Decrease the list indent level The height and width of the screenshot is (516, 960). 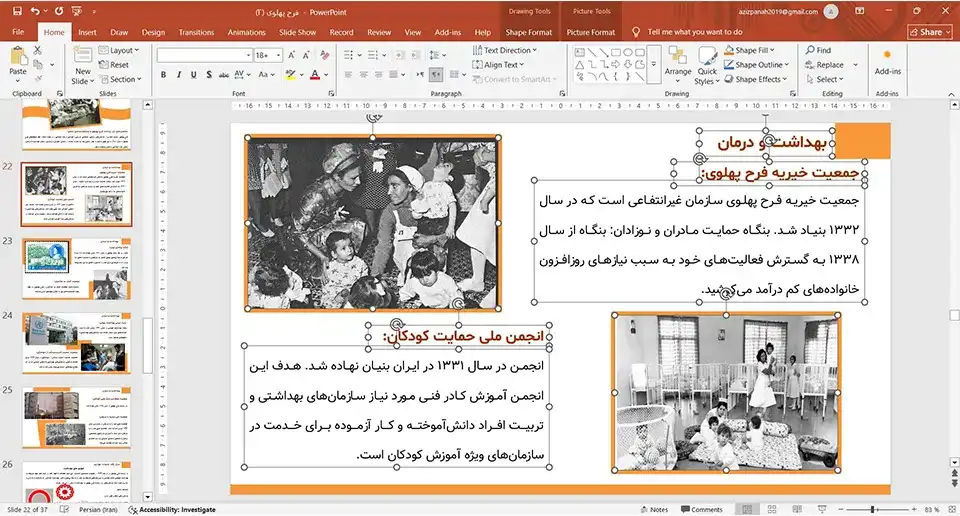[x=400, y=55]
